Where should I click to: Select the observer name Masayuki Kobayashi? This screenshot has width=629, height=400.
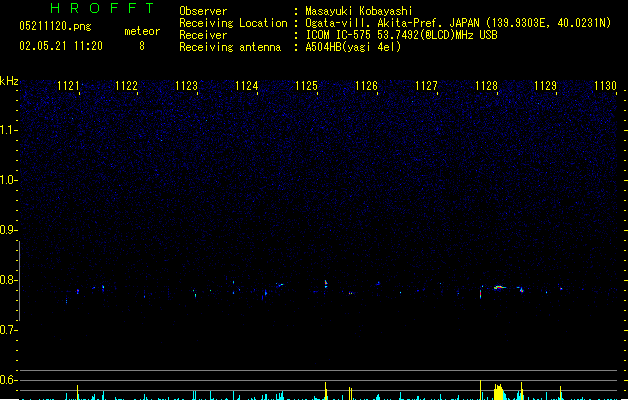coord(359,11)
